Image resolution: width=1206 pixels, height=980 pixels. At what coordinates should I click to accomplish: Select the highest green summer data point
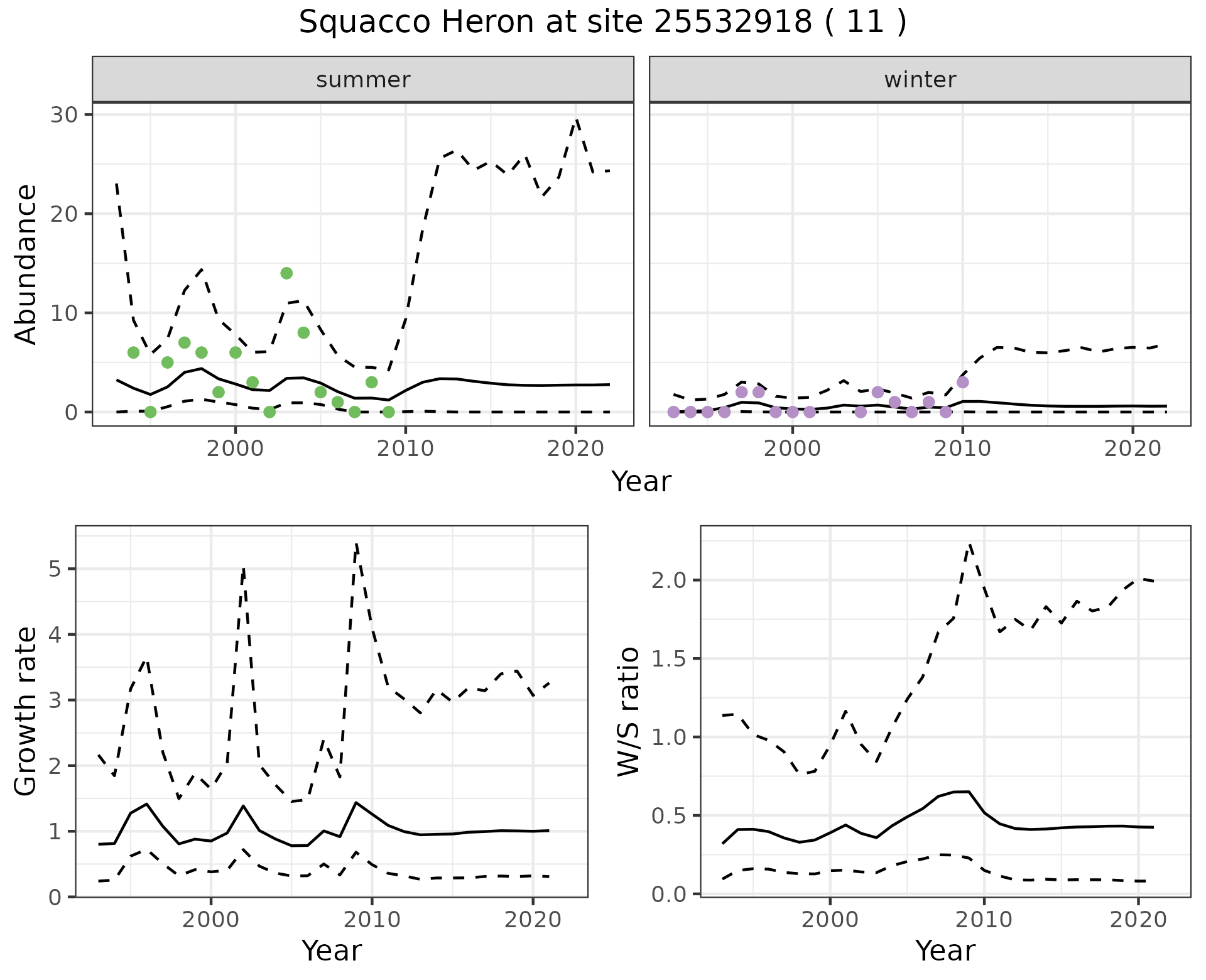point(286,273)
